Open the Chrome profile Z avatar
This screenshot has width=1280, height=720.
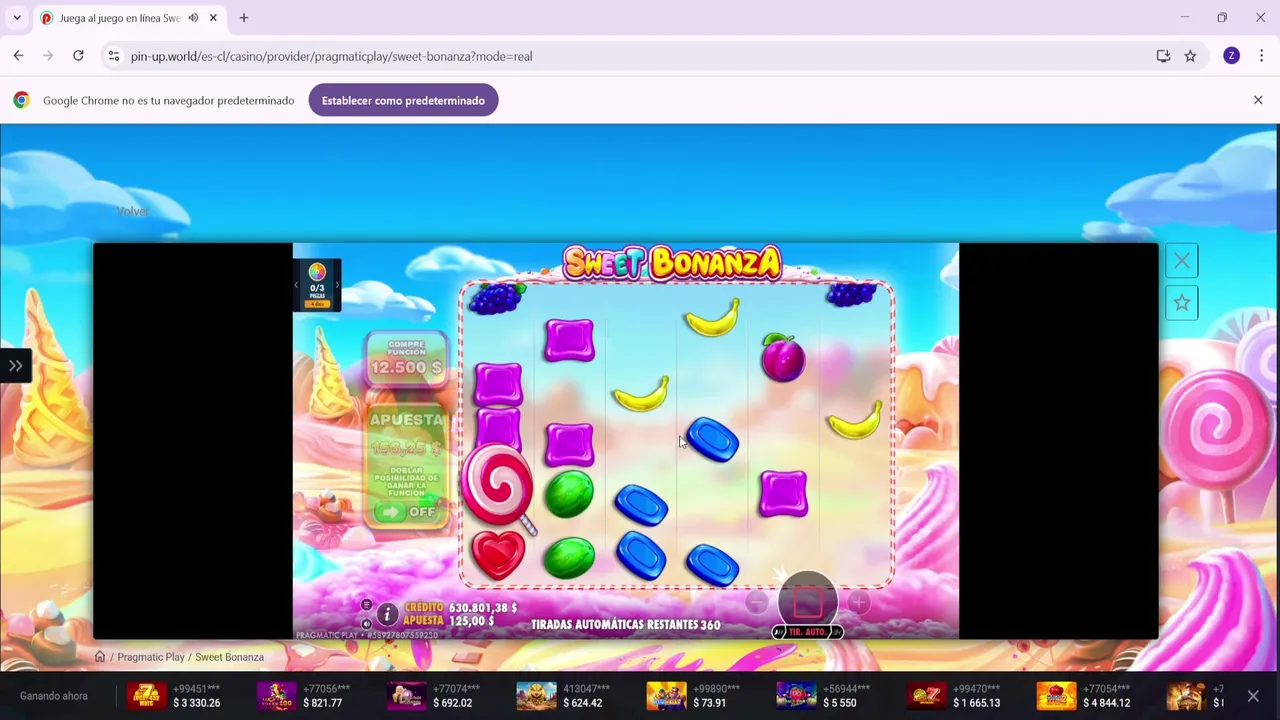coord(1231,56)
